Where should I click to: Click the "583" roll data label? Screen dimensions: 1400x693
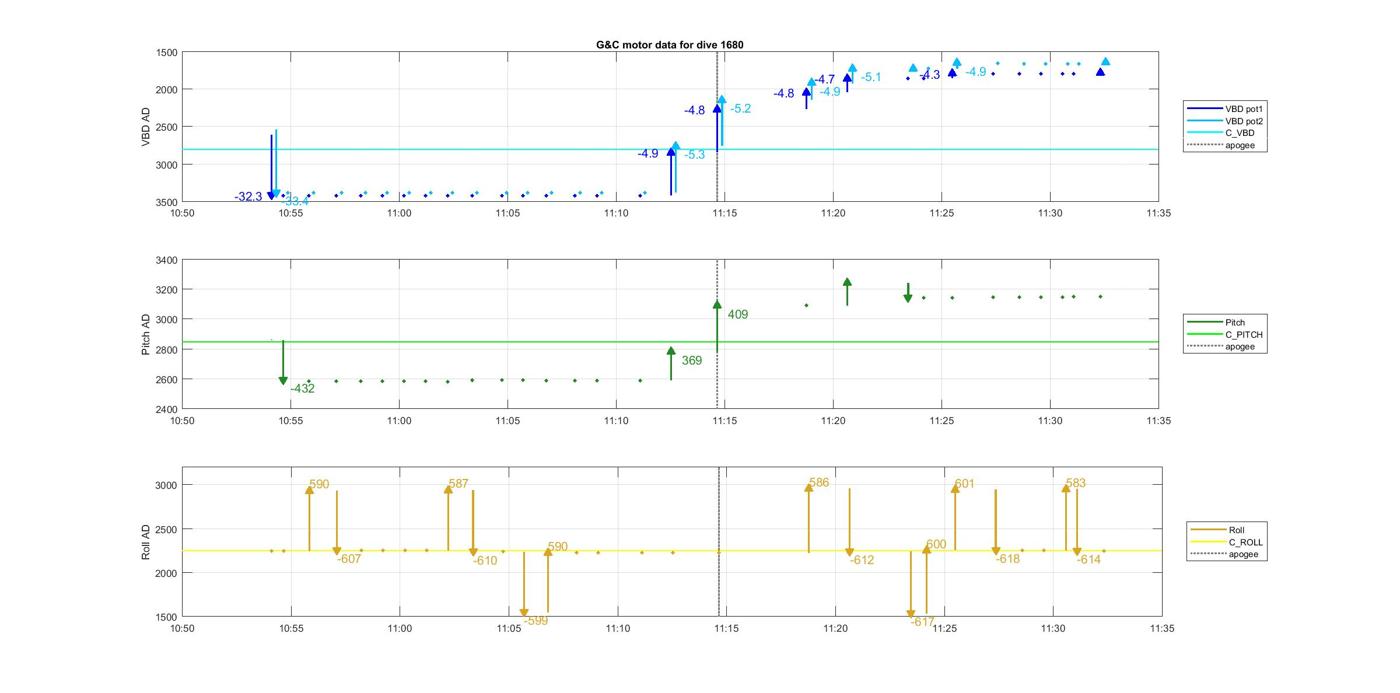1076,484
